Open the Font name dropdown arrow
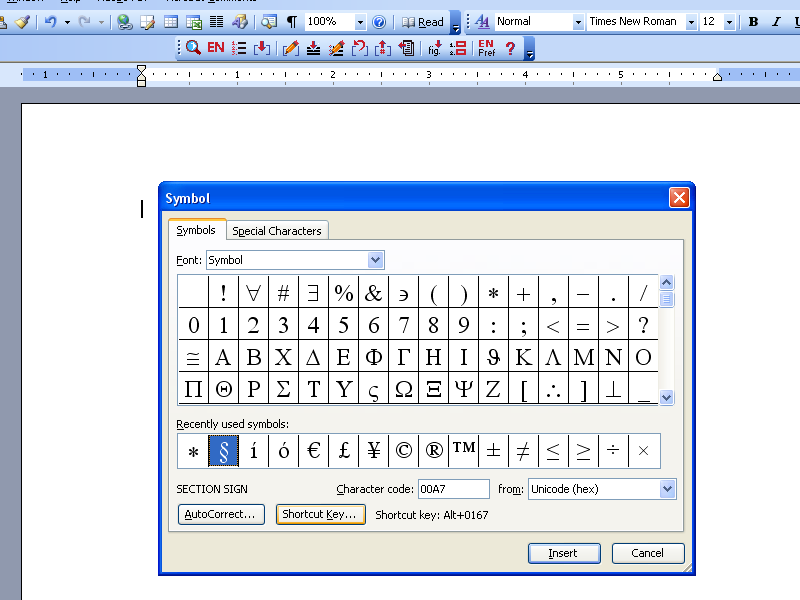Viewport: 800px width, 600px height. [691, 22]
